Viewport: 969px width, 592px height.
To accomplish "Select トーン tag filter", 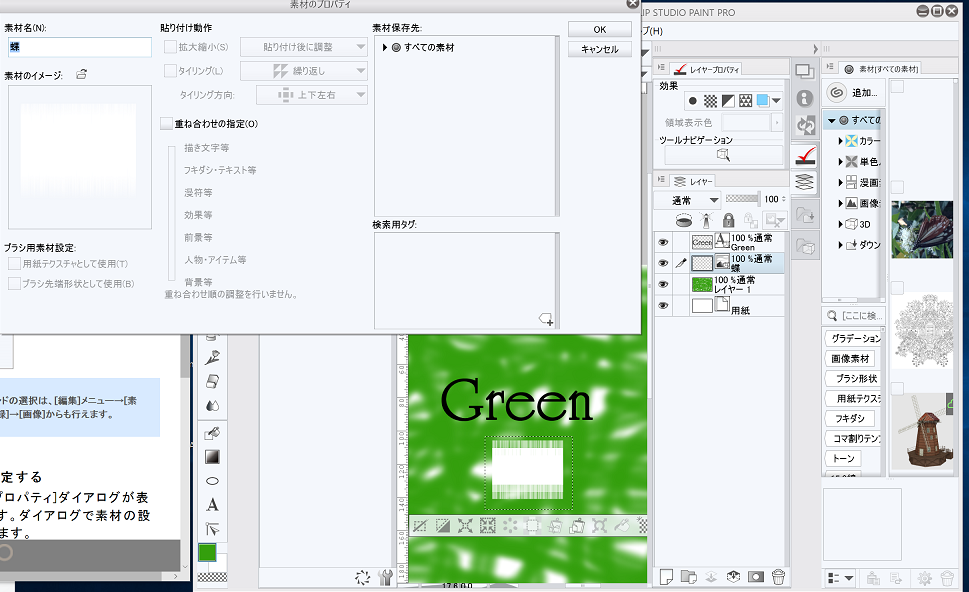I will point(844,459).
